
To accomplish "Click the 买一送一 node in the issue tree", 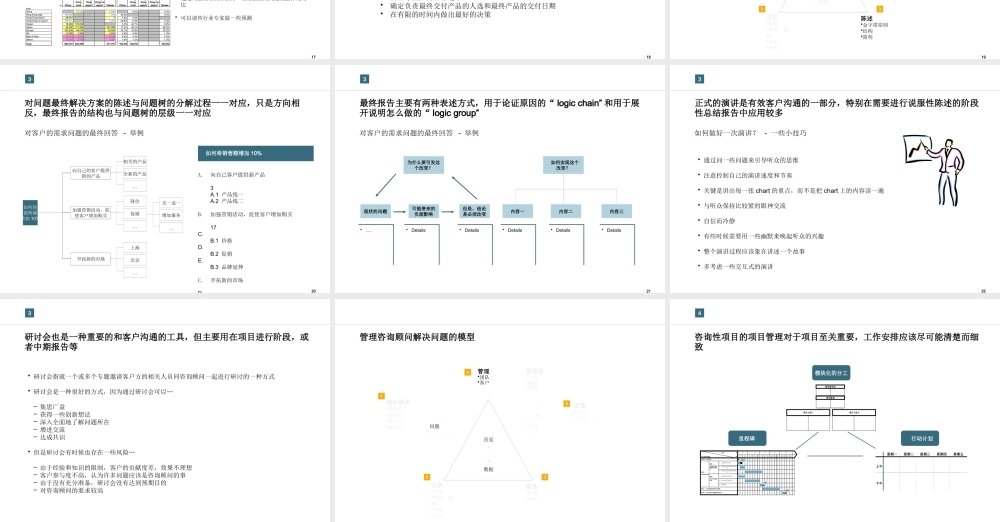I will (x=171, y=203).
